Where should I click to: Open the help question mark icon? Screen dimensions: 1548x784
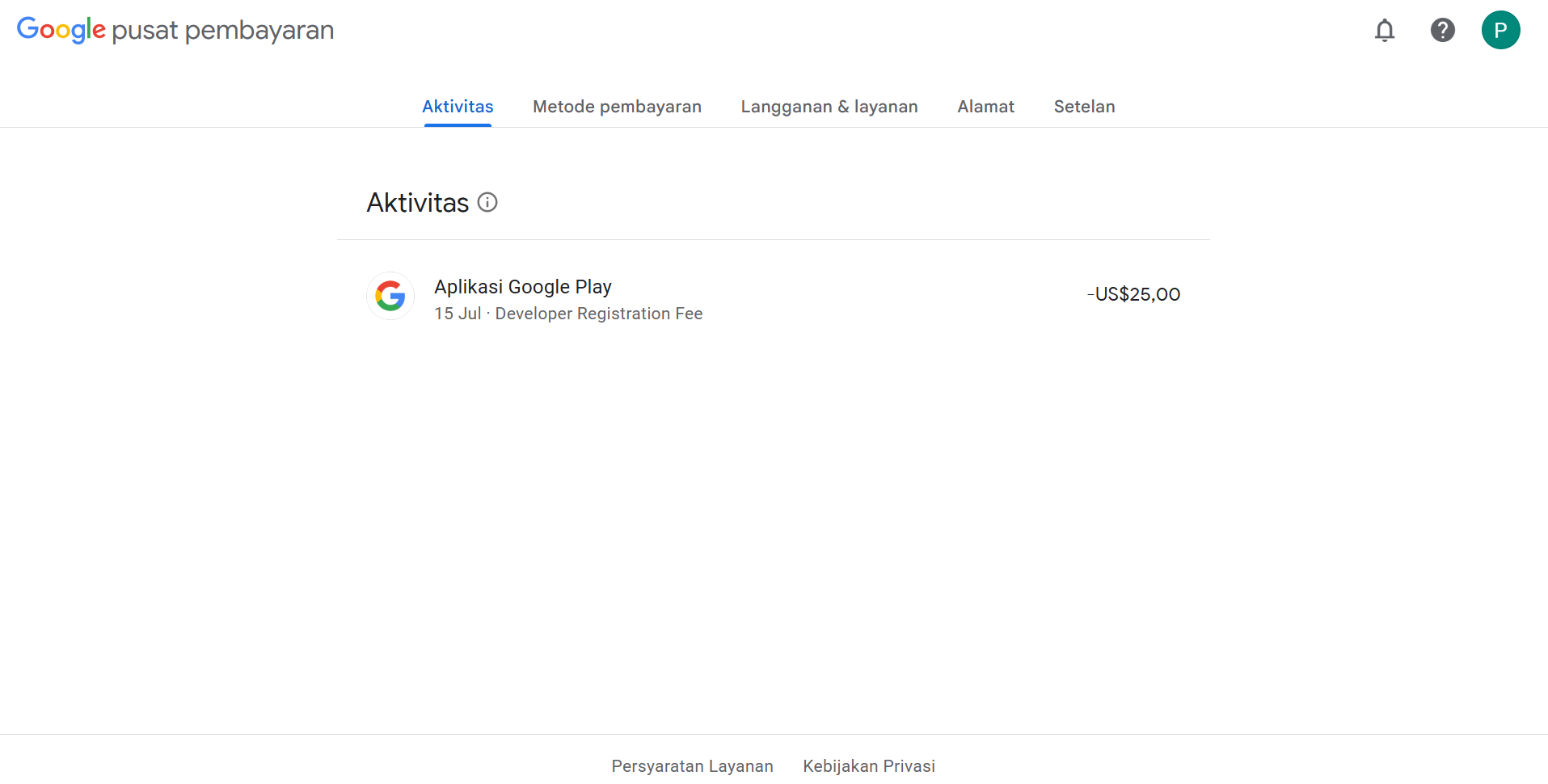[x=1443, y=31]
